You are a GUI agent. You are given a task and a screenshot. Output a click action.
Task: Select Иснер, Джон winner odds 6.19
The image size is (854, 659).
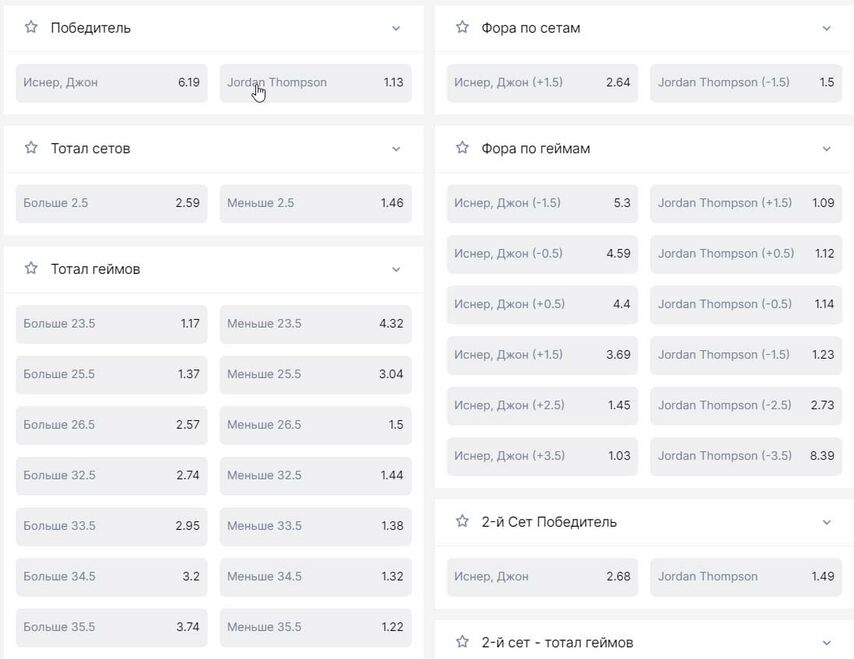(x=111, y=83)
